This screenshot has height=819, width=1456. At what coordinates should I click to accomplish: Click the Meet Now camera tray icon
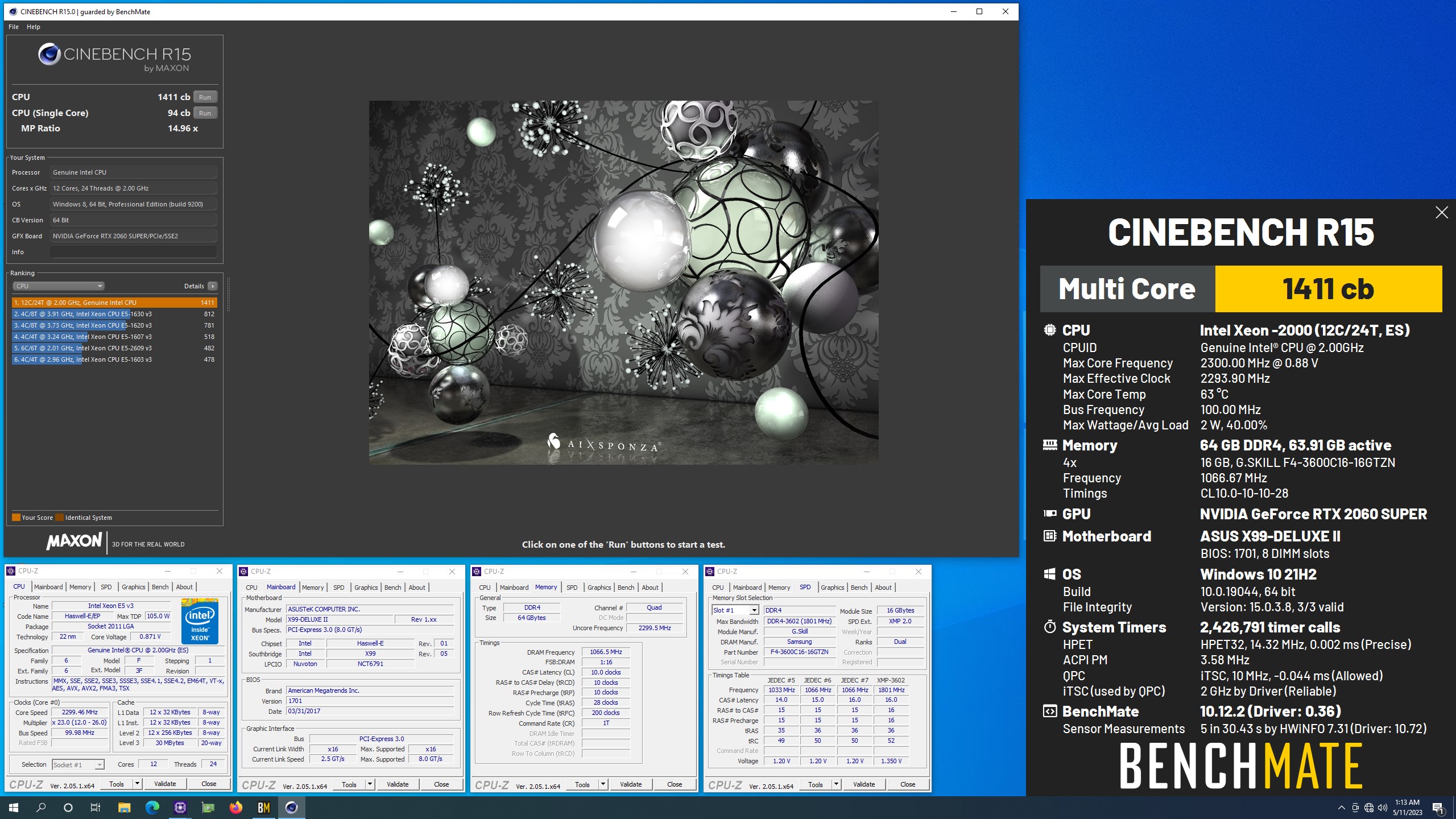coord(1355,808)
